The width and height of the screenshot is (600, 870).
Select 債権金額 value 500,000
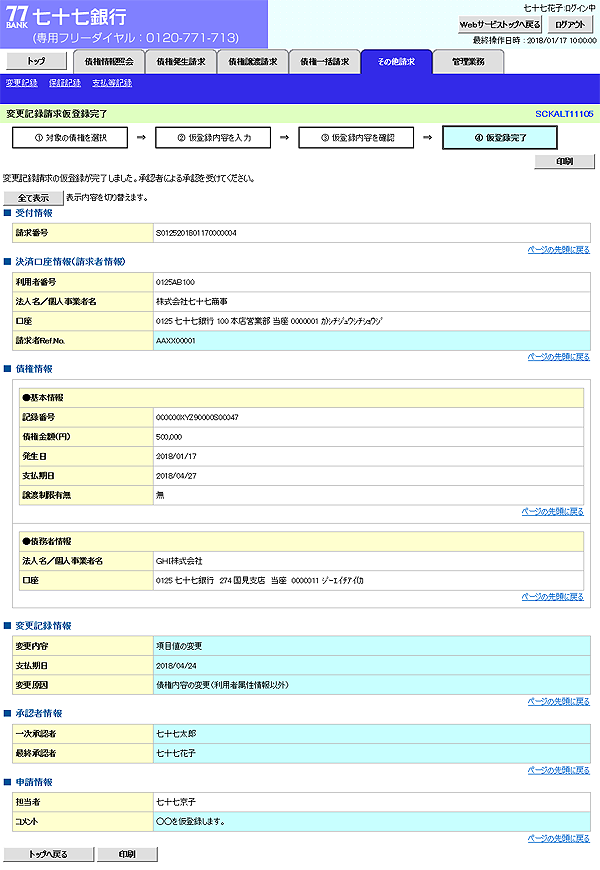point(169,437)
